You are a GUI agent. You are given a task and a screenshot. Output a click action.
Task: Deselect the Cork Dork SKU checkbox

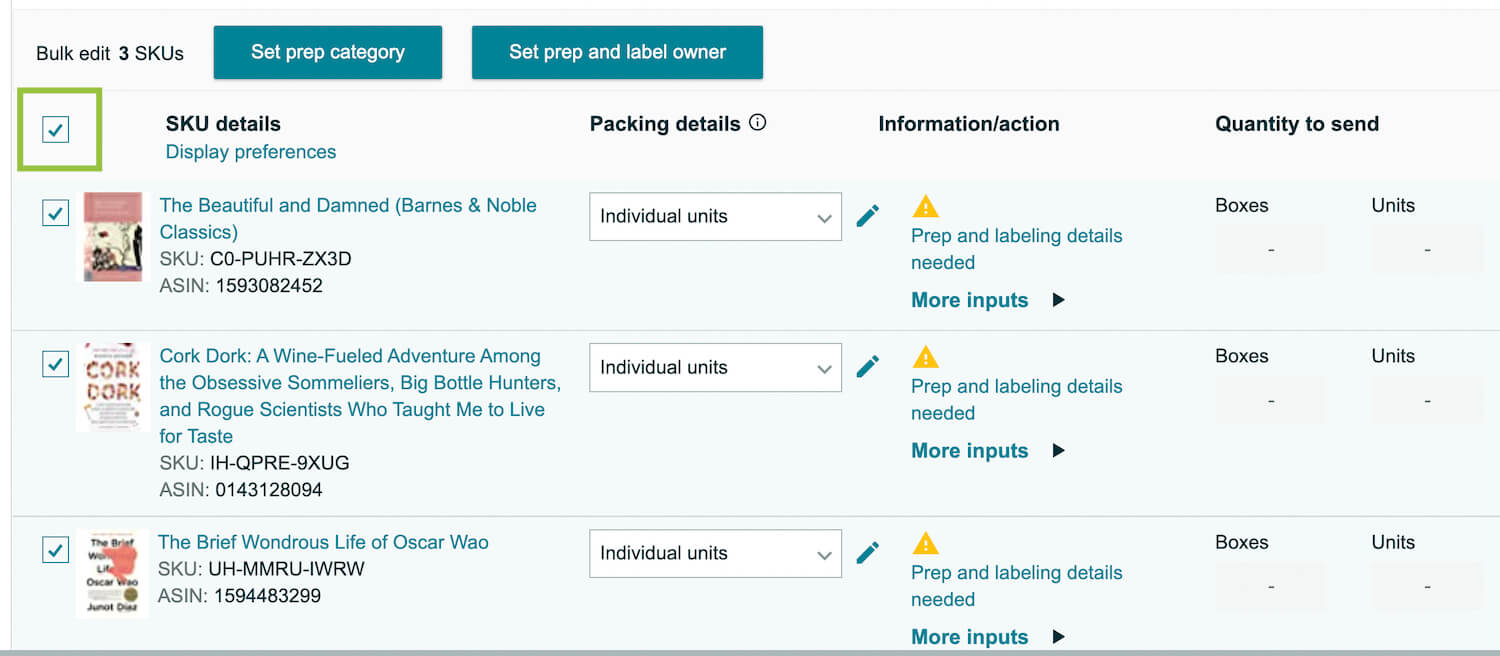pyautogui.click(x=55, y=364)
